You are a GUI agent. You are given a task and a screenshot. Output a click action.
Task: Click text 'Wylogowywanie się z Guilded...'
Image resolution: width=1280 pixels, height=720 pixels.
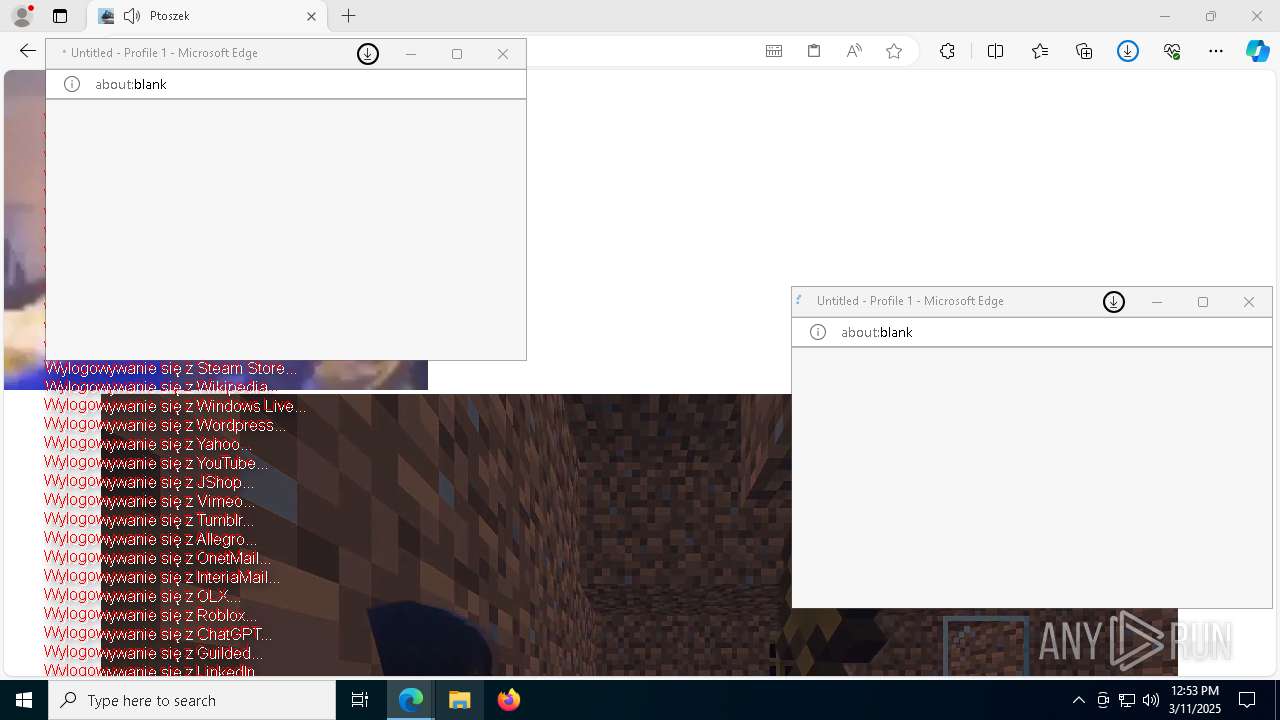click(154, 653)
